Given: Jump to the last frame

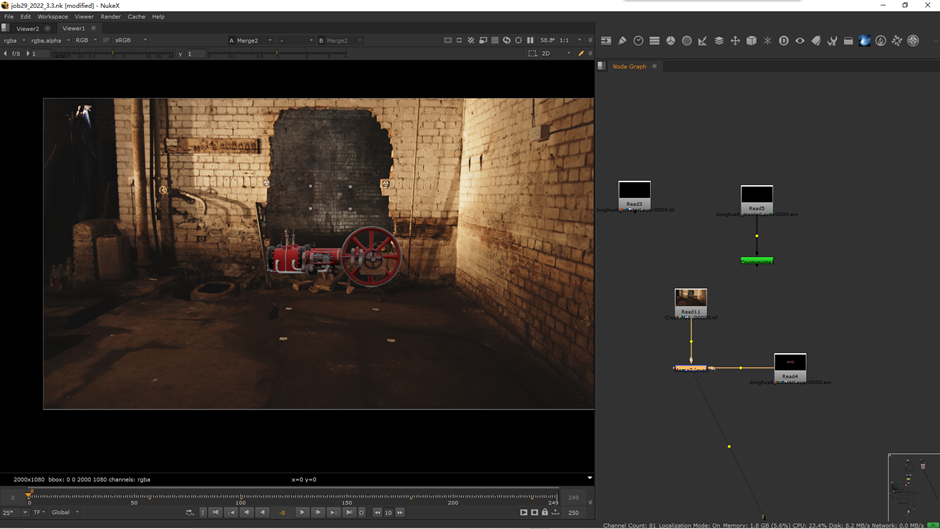Looking at the screenshot, I should click(x=349, y=512).
